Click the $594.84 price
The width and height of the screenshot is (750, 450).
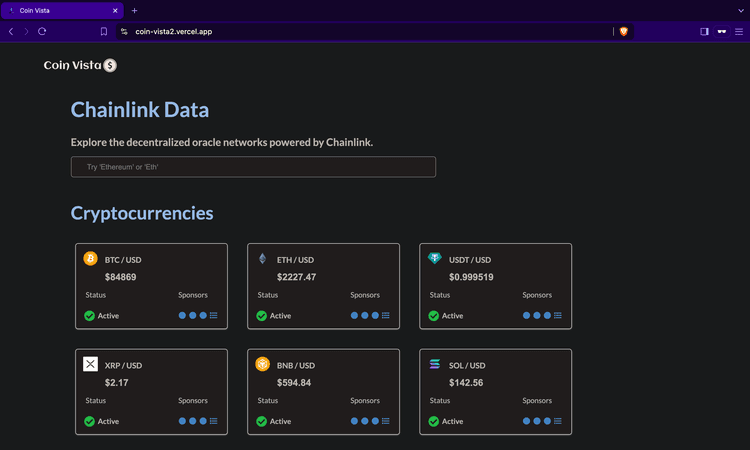click(294, 383)
